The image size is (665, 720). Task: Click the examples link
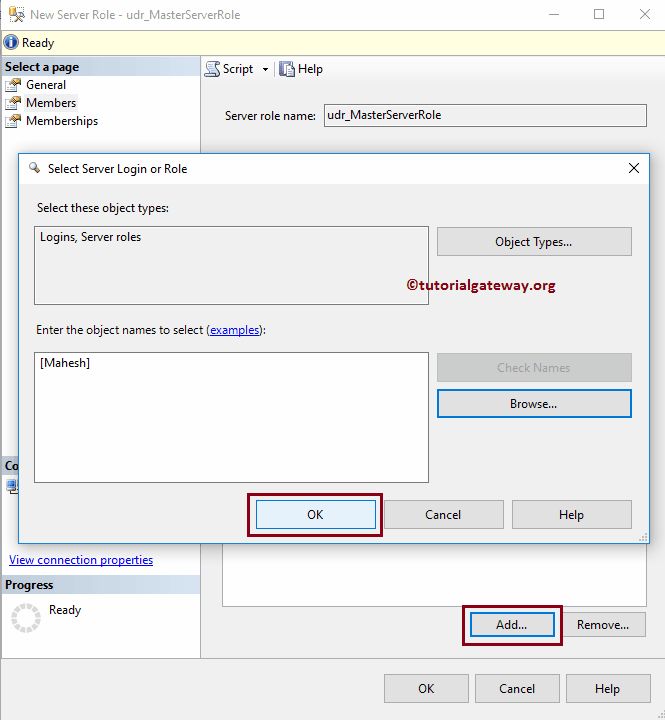point(235,330)
